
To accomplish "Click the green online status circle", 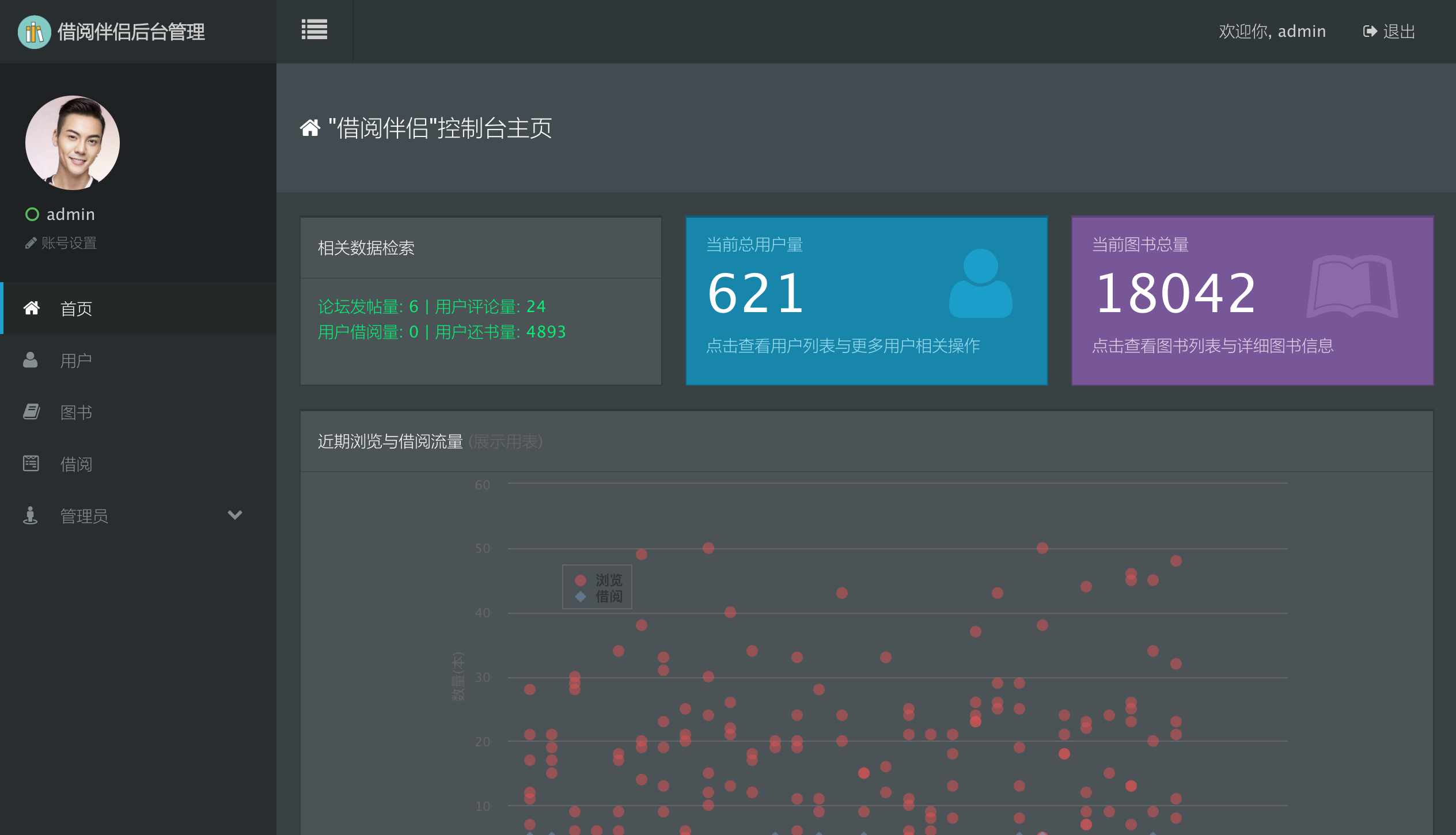I will 32,214.
